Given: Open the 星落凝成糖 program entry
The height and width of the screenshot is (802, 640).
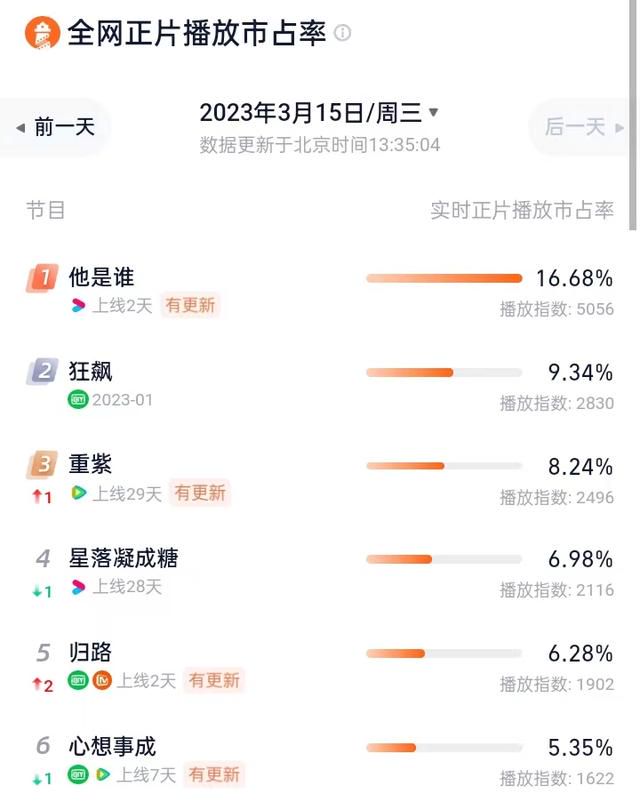Looking at the screenshot, I should (x=123, y=558).
